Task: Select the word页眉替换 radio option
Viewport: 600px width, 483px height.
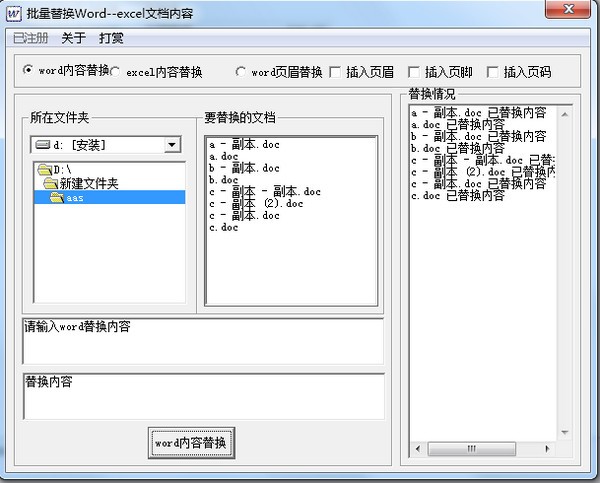Action: [241, 72]
